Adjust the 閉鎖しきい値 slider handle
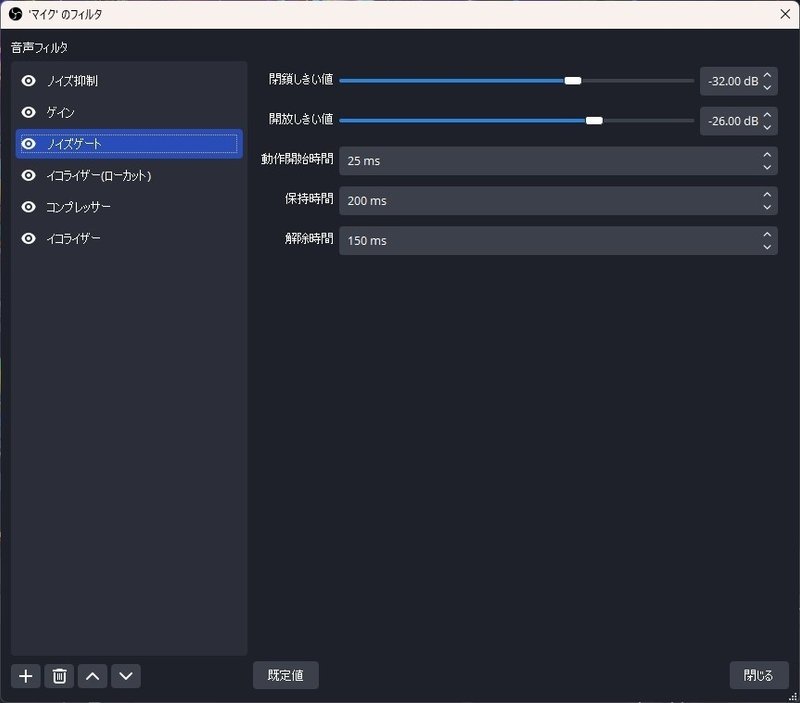 573,81
